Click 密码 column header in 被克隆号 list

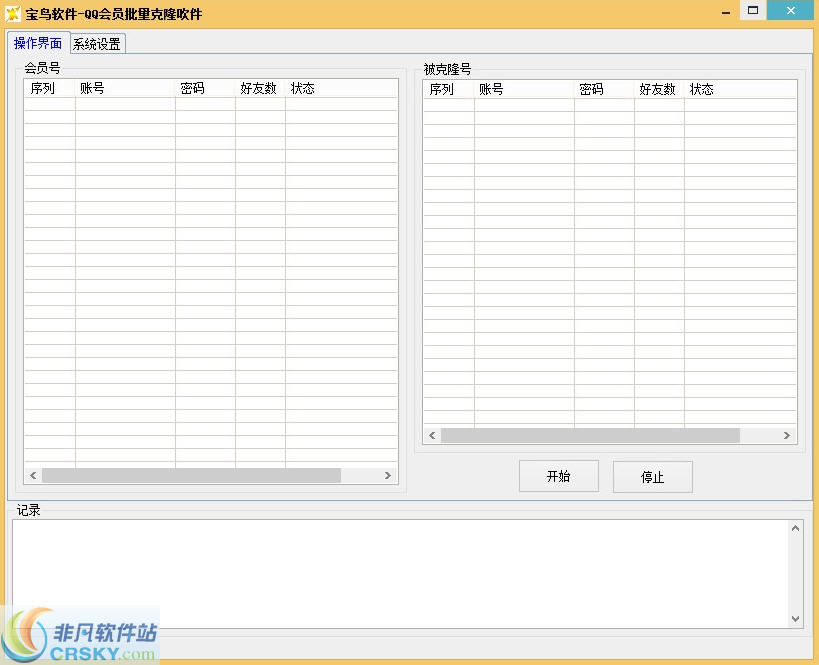(604, 89)
